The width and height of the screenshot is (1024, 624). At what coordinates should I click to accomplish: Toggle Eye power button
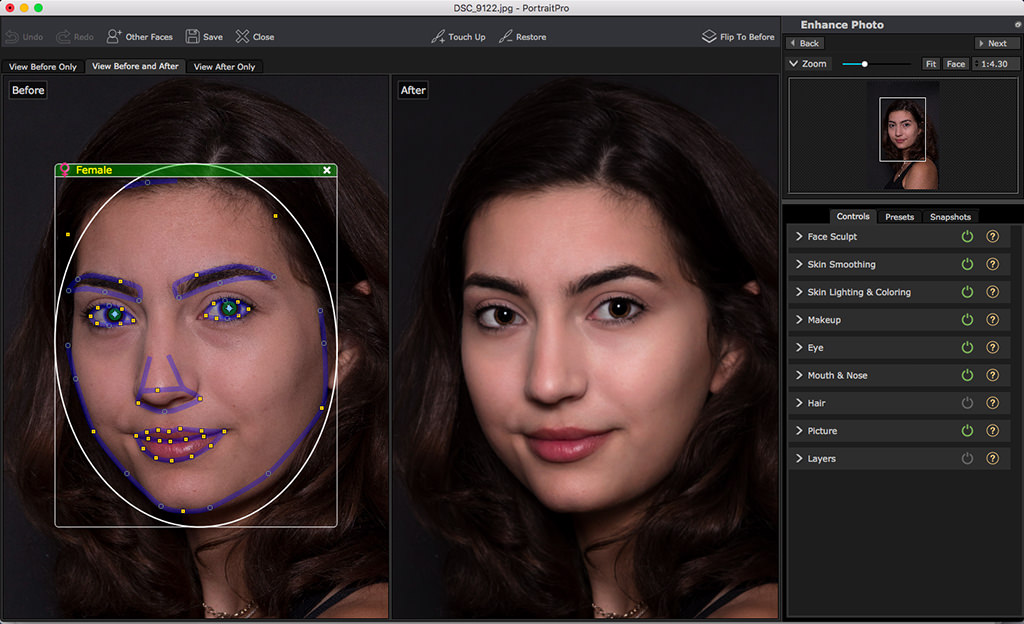point(967,347)
